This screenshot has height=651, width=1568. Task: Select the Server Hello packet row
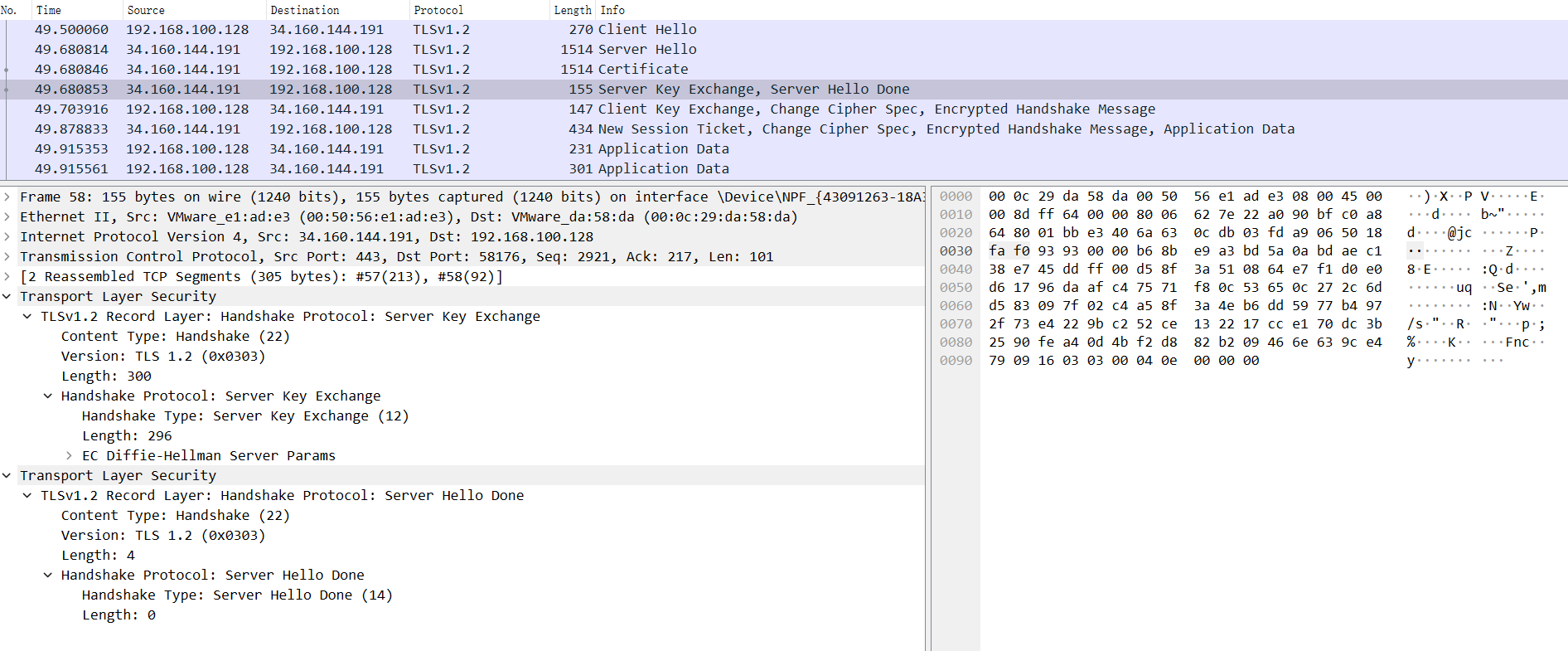tap(784, 50)
